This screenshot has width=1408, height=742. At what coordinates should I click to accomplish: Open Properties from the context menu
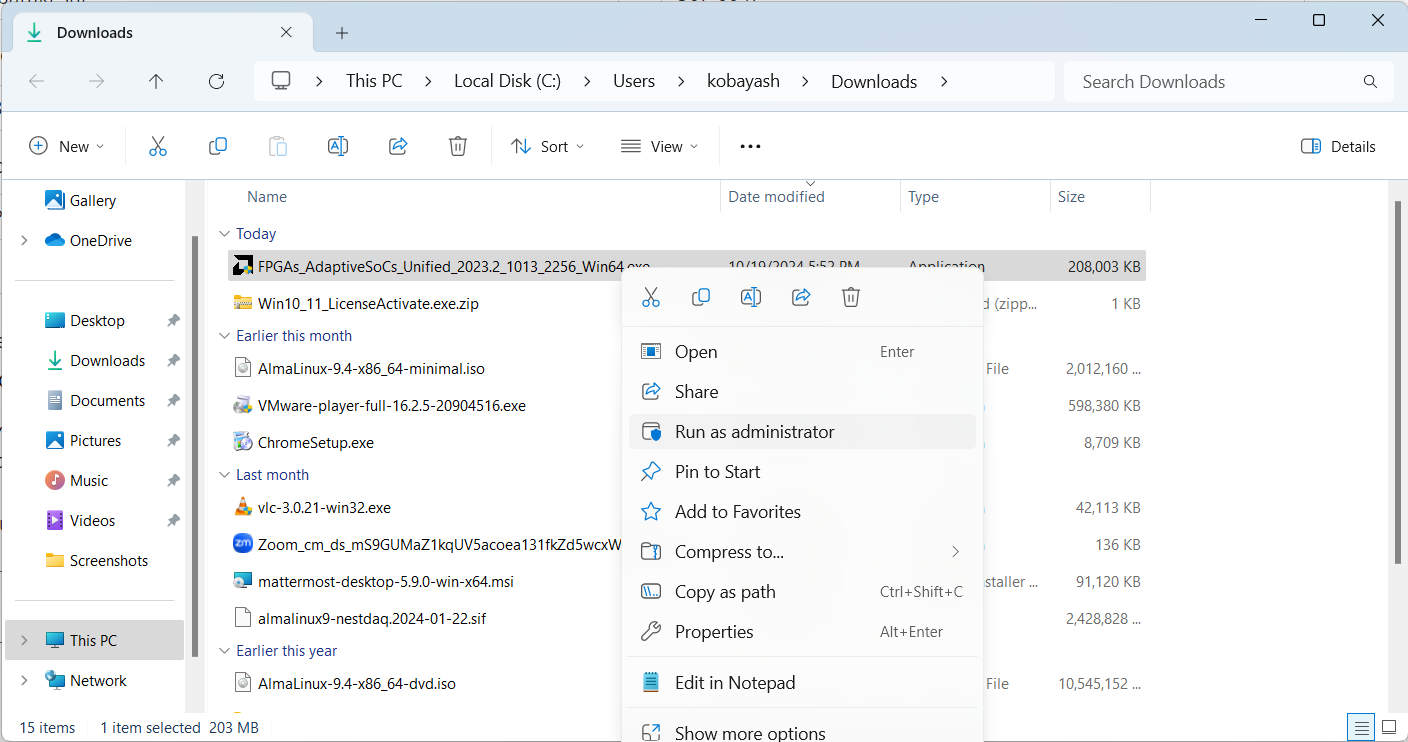[714, 632]
